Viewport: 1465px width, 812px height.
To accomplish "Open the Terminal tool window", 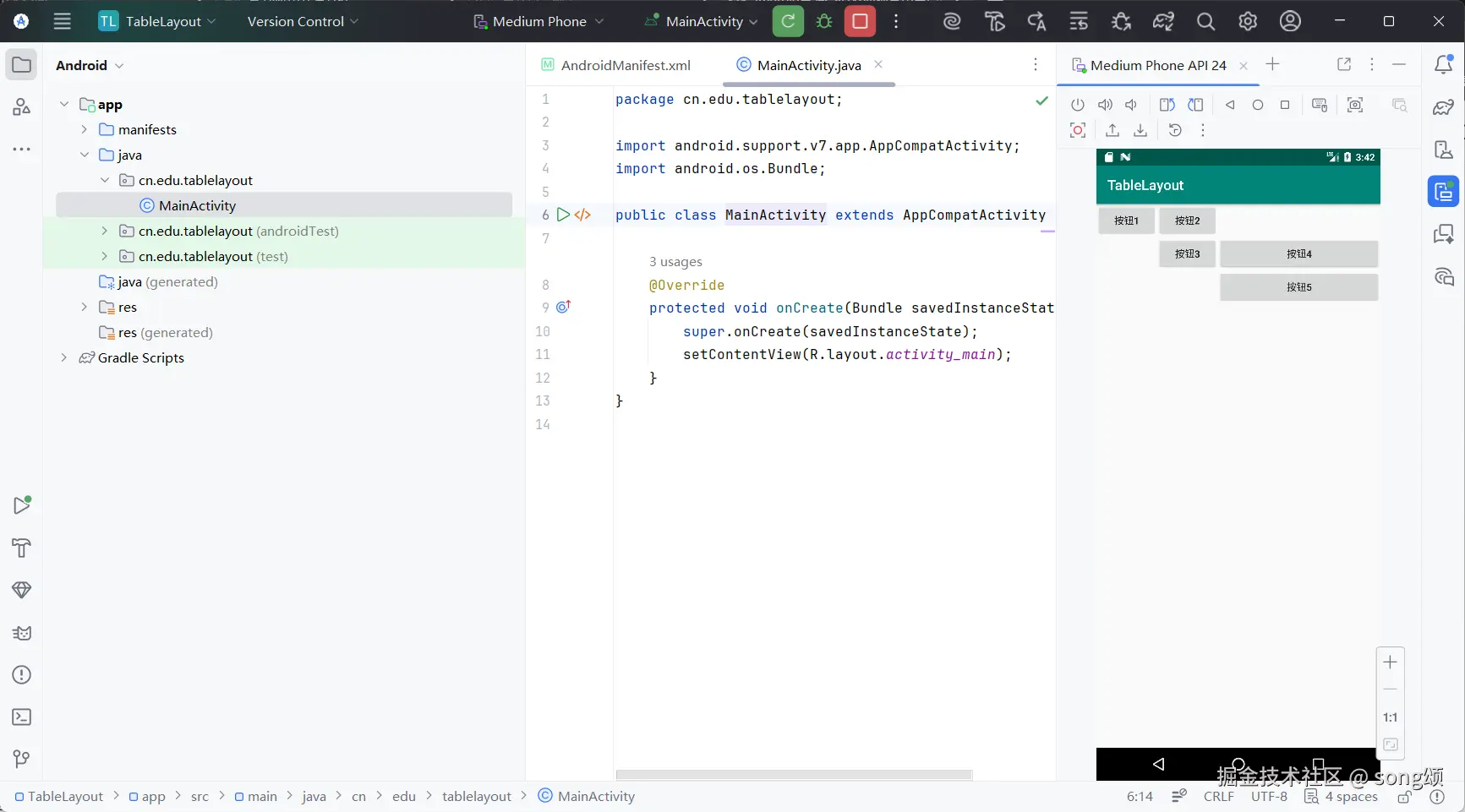I will tap(22, 717).
